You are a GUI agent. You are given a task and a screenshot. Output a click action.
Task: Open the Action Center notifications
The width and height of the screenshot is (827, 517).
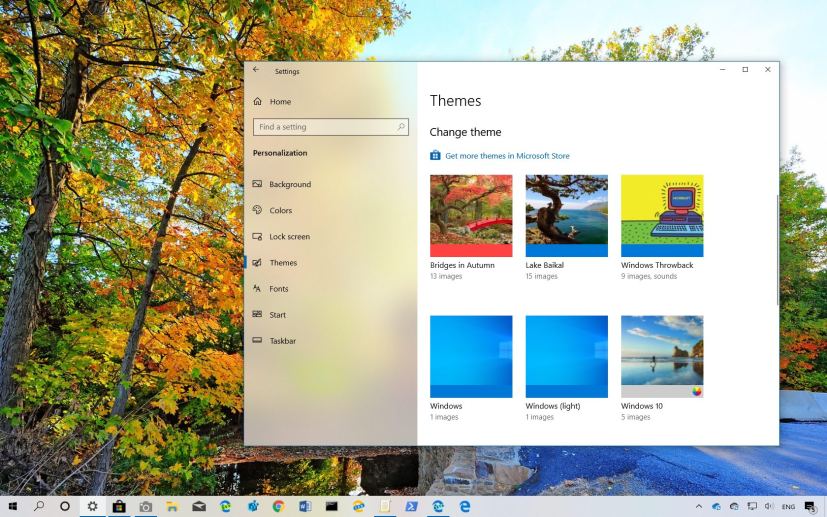click(x=811, y=507)
